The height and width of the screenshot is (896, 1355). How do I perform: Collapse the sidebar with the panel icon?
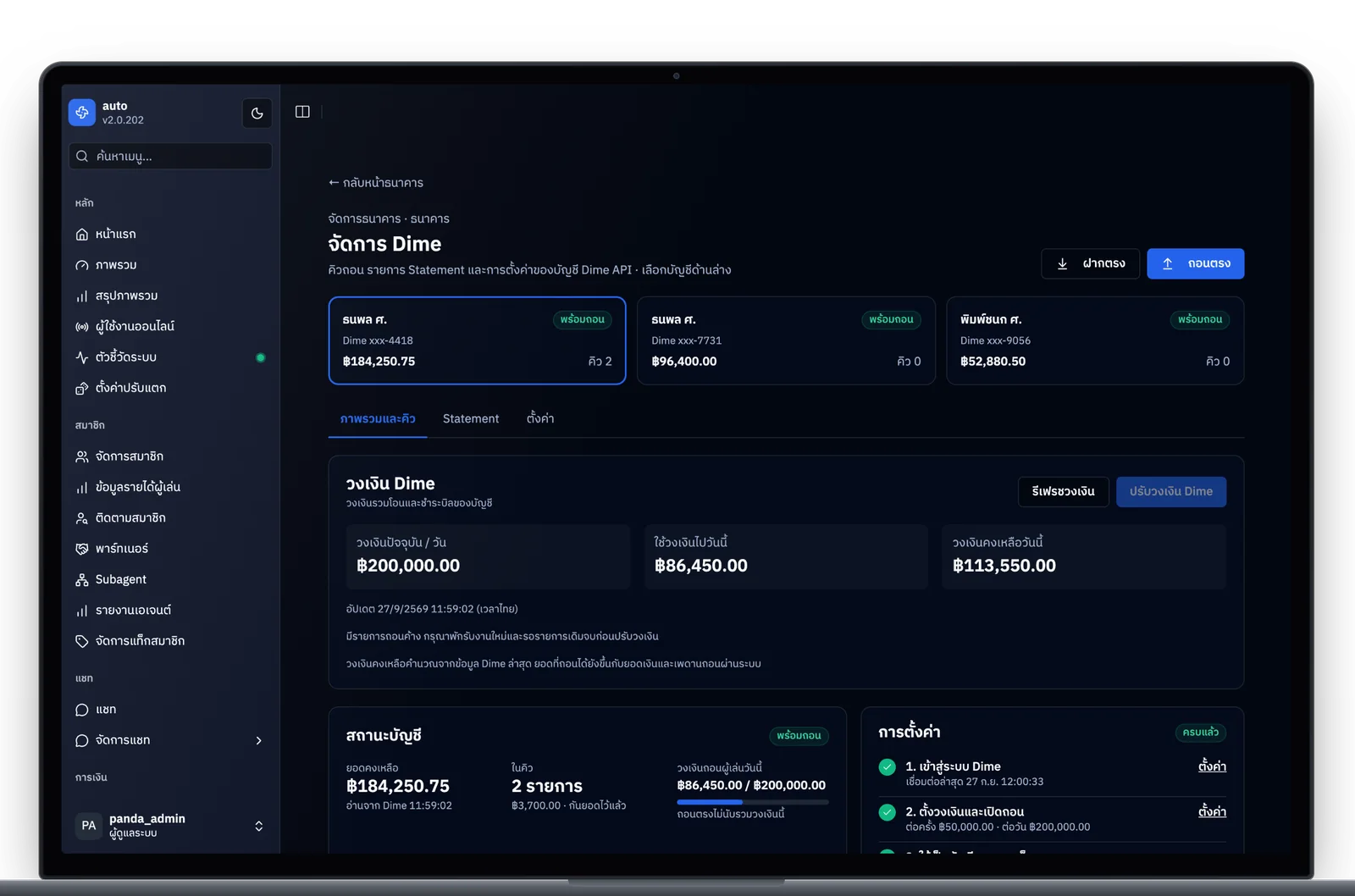(x=302, y=112)
